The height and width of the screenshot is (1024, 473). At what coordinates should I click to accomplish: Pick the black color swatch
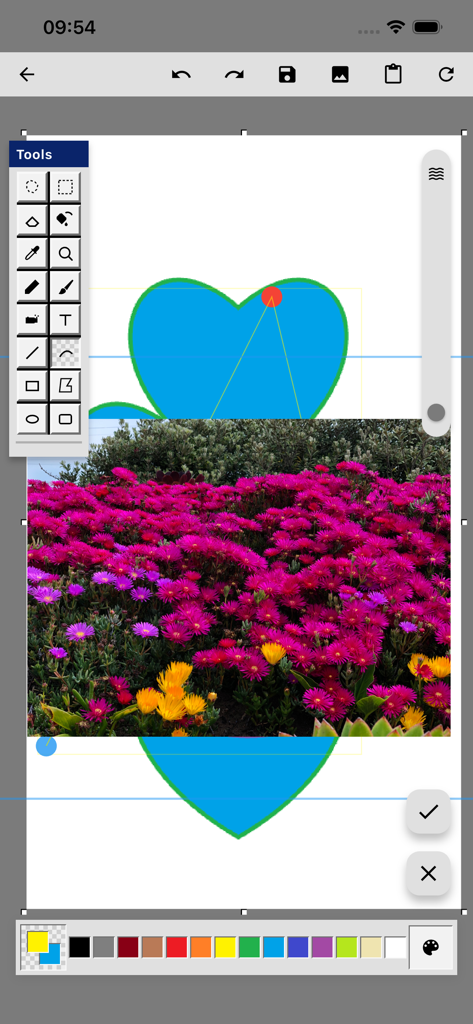80,948
